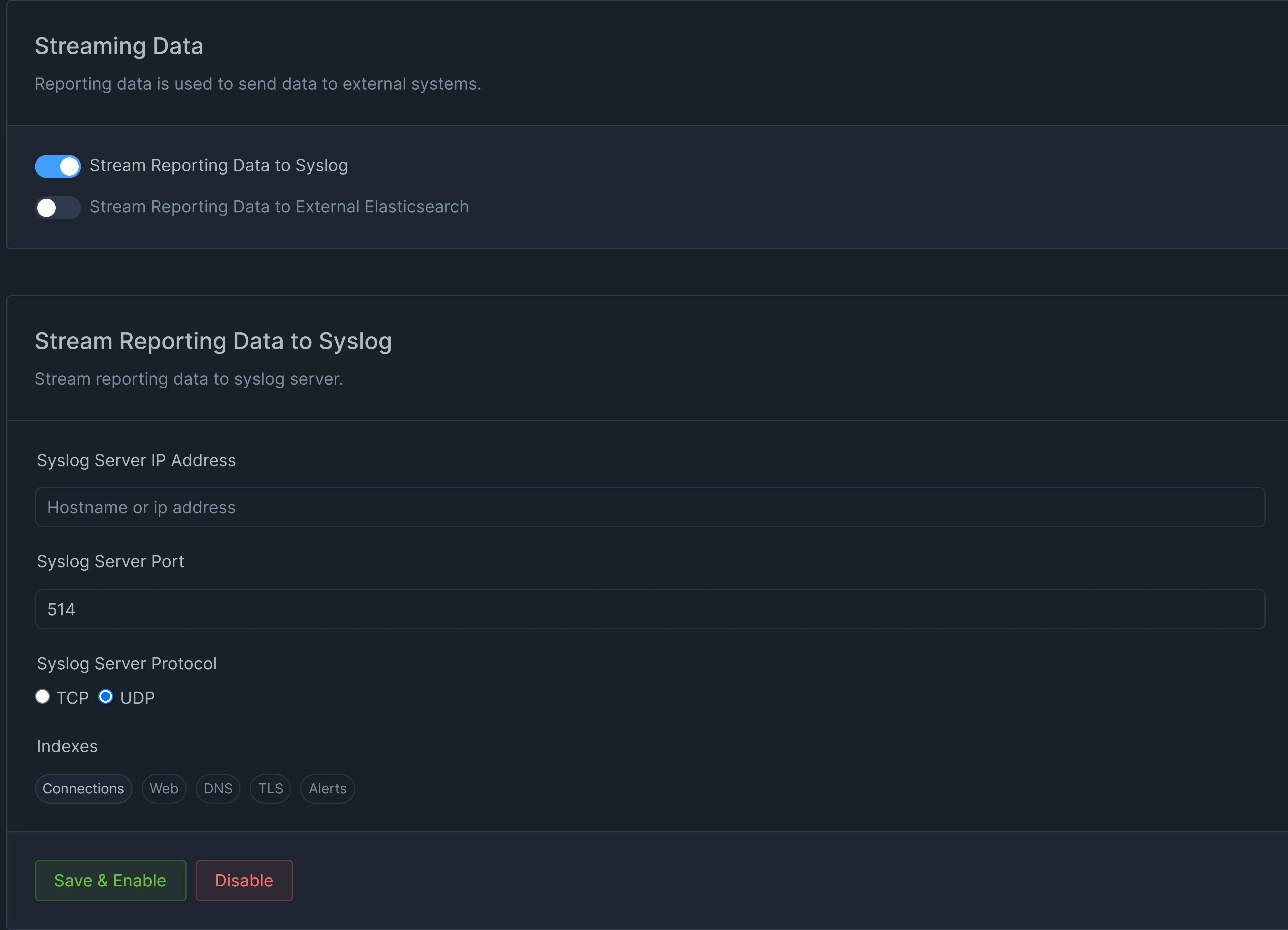Select the Alerts index chip

328,788
